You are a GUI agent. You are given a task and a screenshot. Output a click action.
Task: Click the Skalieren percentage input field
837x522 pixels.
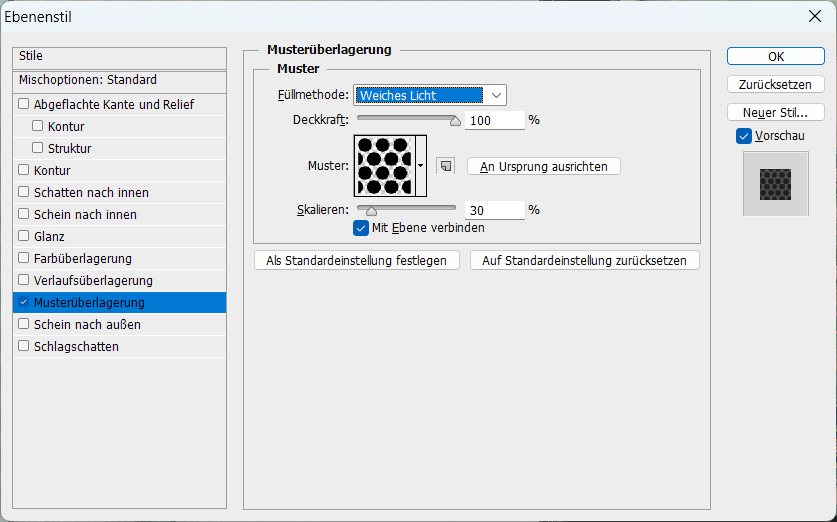[x=494, y=210]
